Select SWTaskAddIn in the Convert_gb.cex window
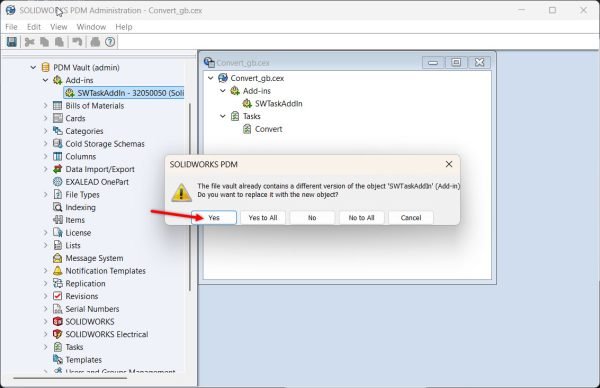Viewport: 600px width, 388px height. click(279, 103)
